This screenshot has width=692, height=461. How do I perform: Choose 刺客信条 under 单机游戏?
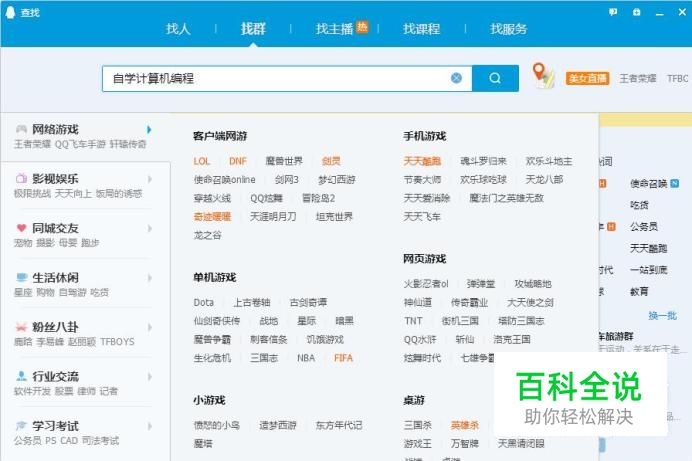pos(269,339)
